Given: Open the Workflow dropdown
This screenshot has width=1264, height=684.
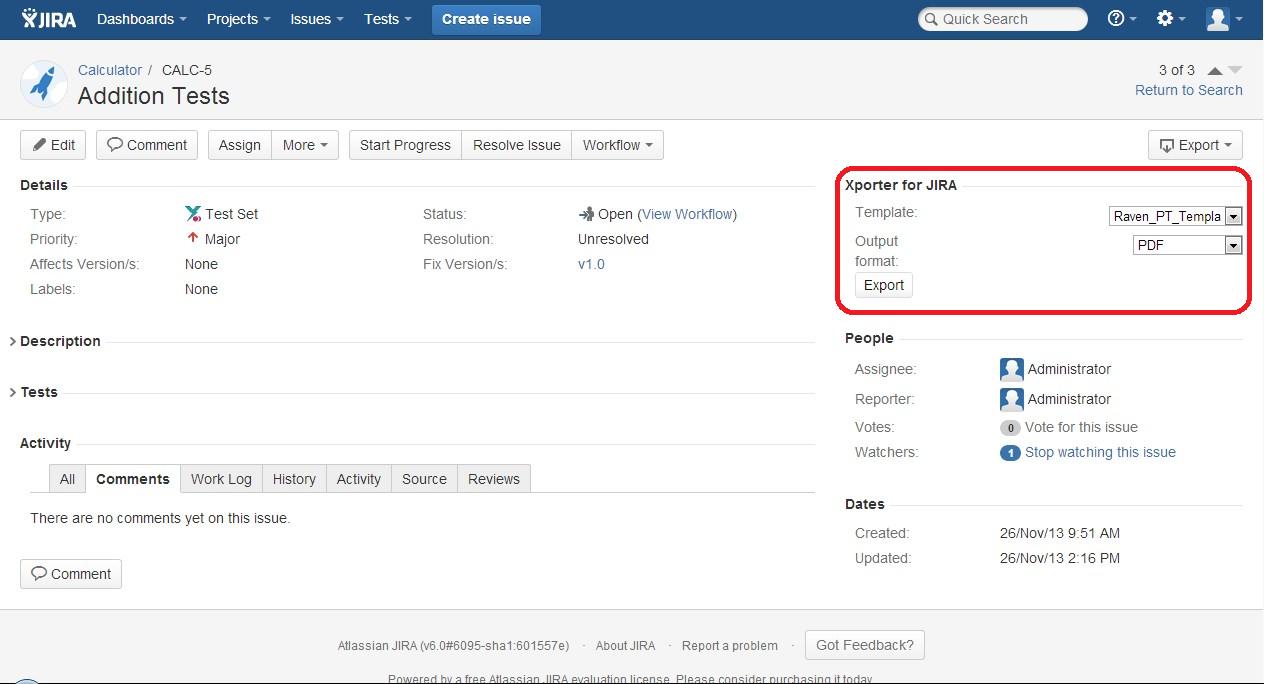Looking at the screenshot, I should pos(617,145).
